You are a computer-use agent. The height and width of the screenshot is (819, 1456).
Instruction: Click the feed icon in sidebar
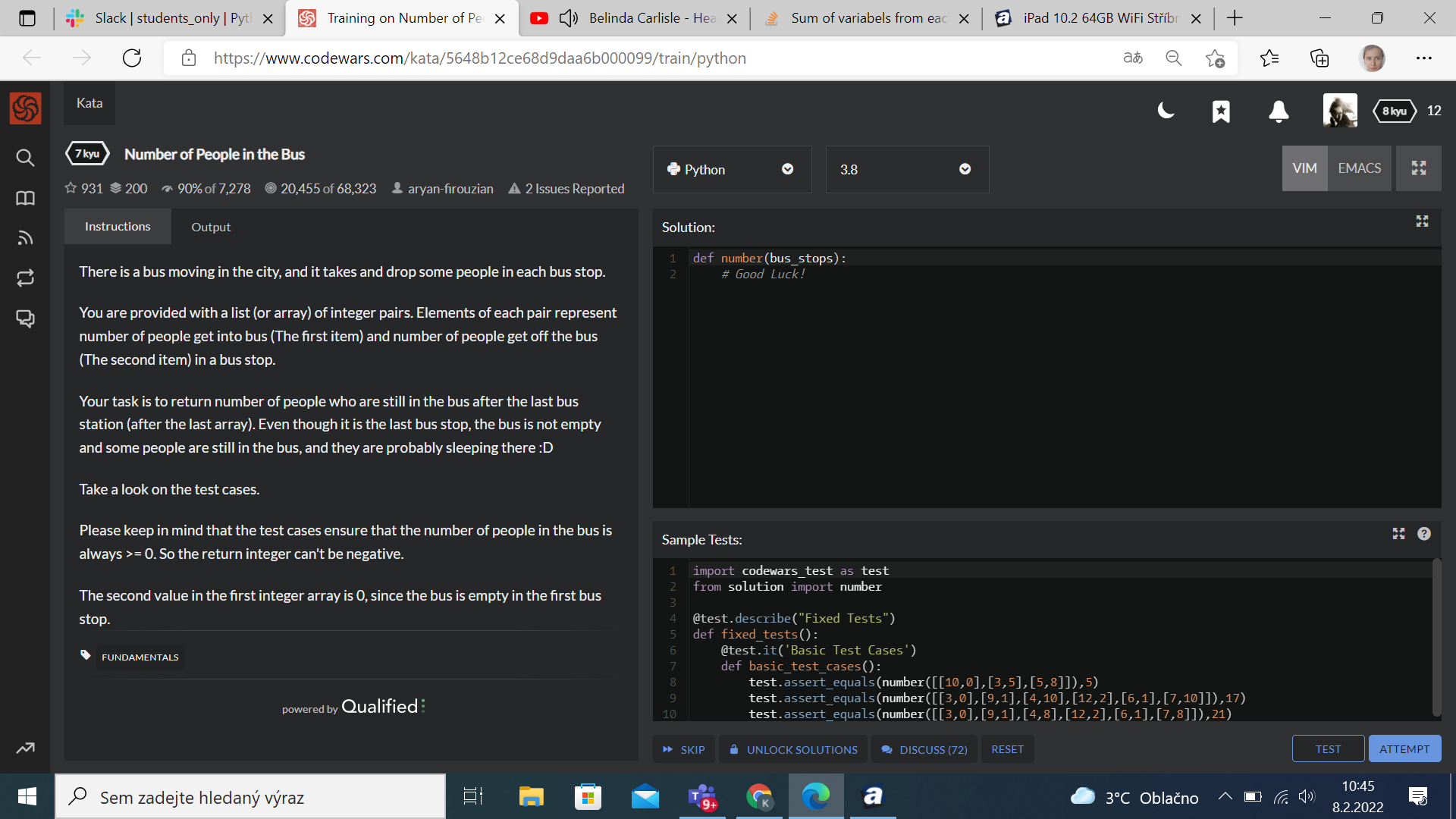(x=25, y=238)
